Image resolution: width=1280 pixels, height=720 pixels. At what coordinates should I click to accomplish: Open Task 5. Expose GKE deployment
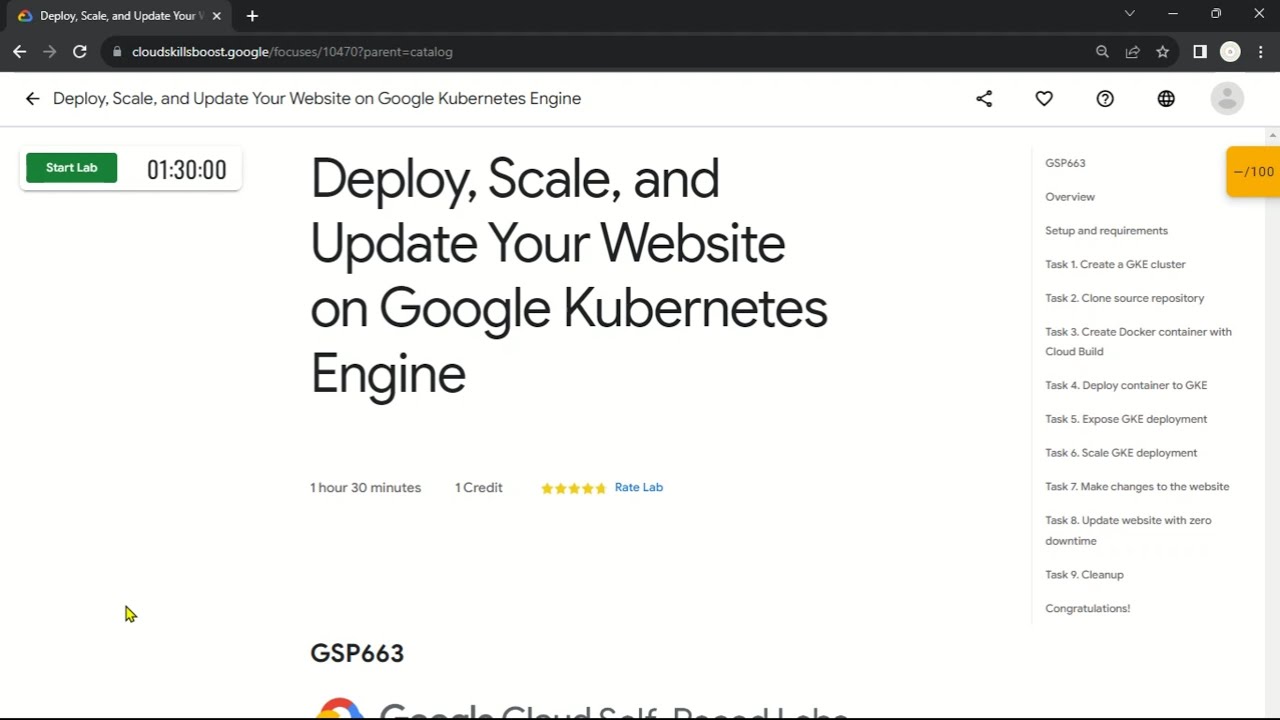tap(1126, 419)
